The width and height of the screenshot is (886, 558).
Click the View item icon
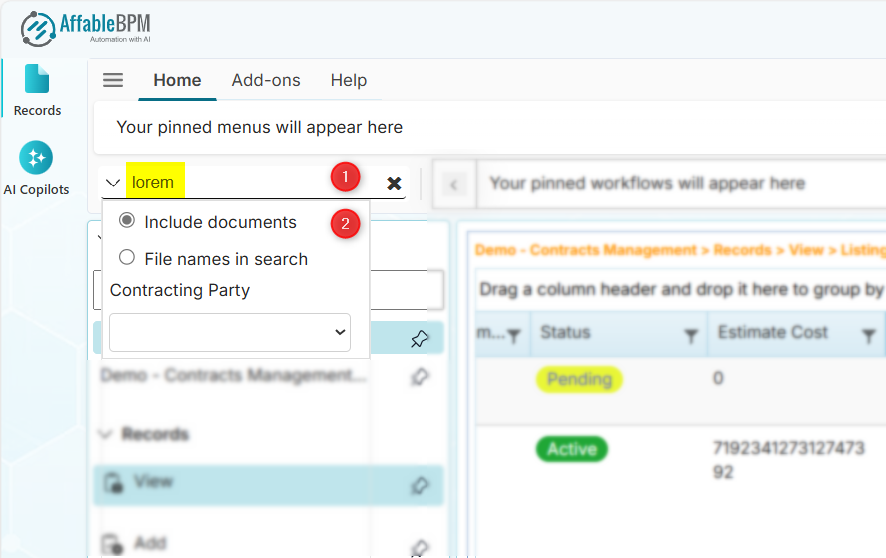[113, 483]
